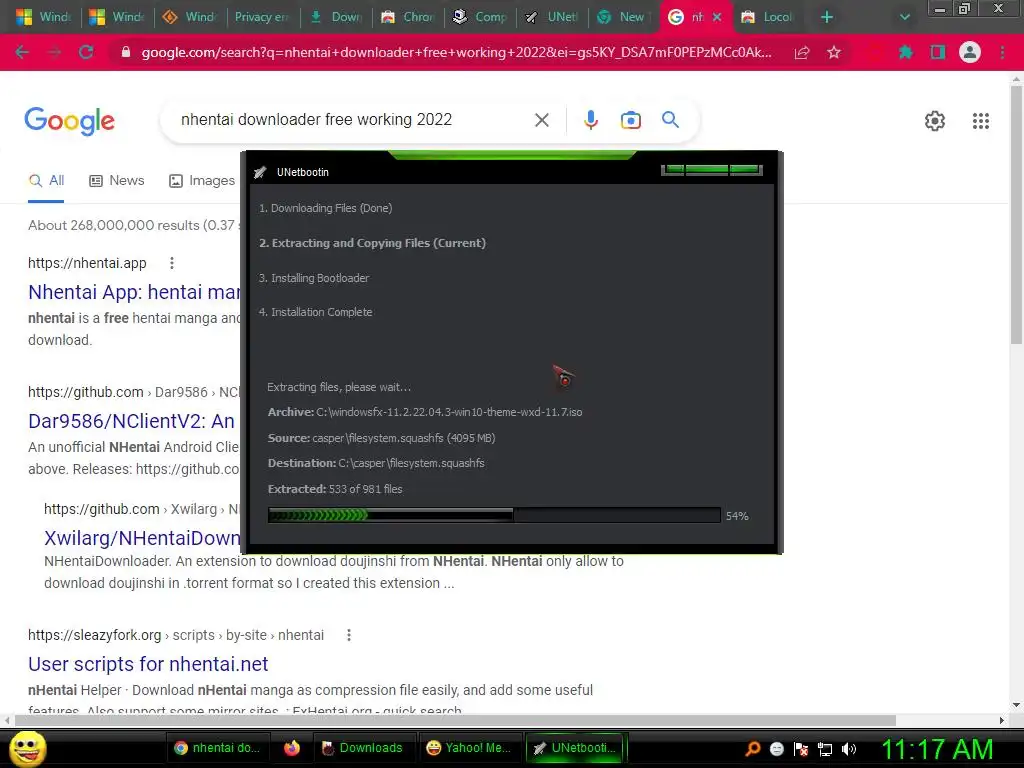Search by image with the camera icon
Screen dimensions: 1024x768
(x=631, y=120)
